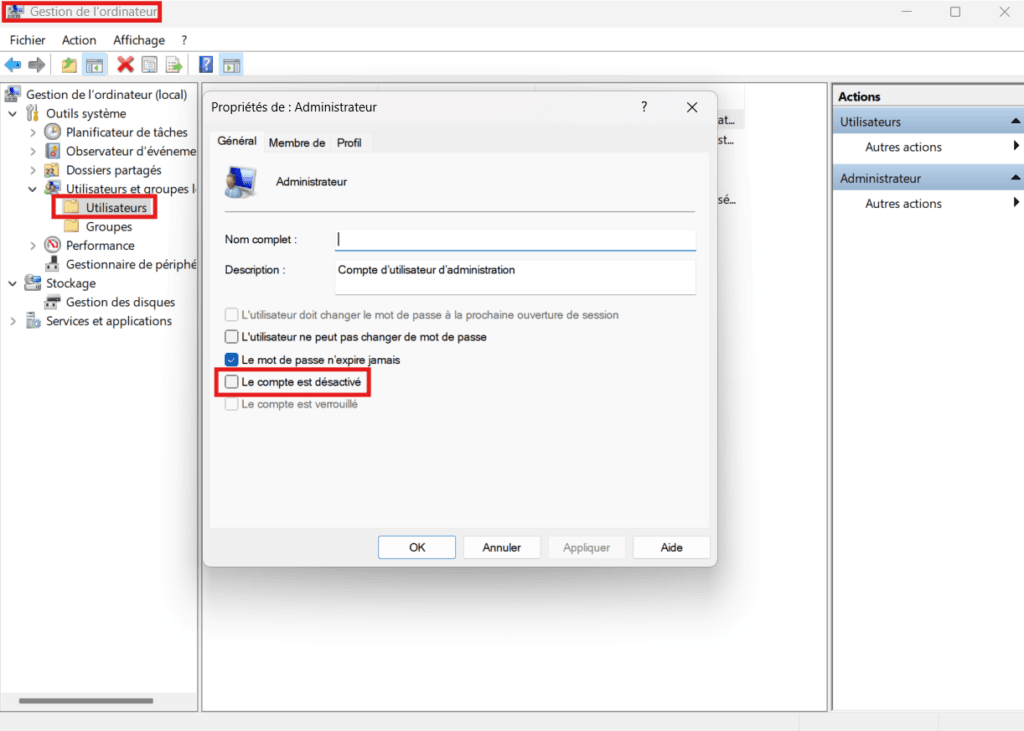The height and width of the screenshot is (731, 1024).
Task: Enable 'Le compte est désactivé' checkbox
Action: 231,382
